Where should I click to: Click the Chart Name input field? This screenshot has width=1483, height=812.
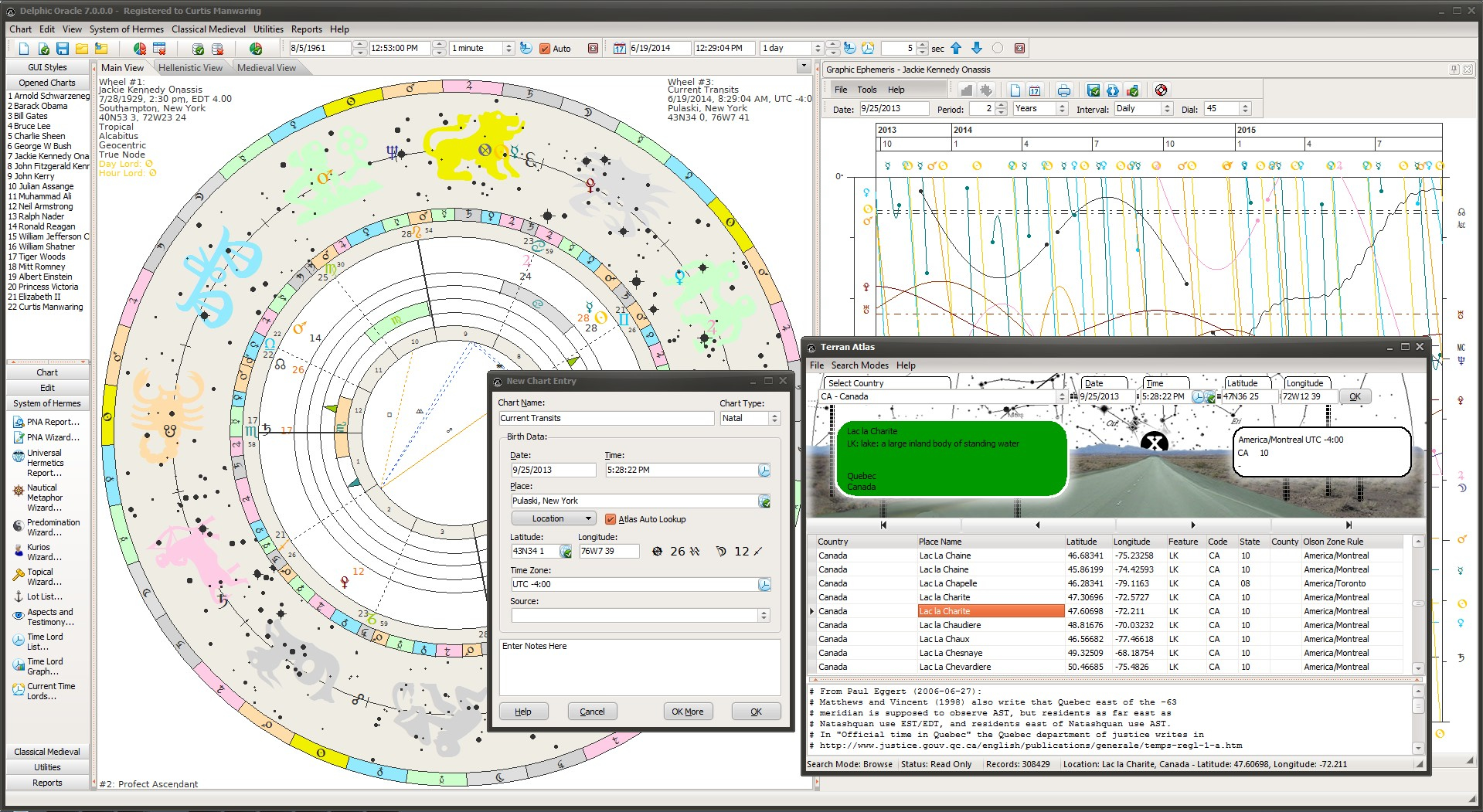[x=606, y=418]
